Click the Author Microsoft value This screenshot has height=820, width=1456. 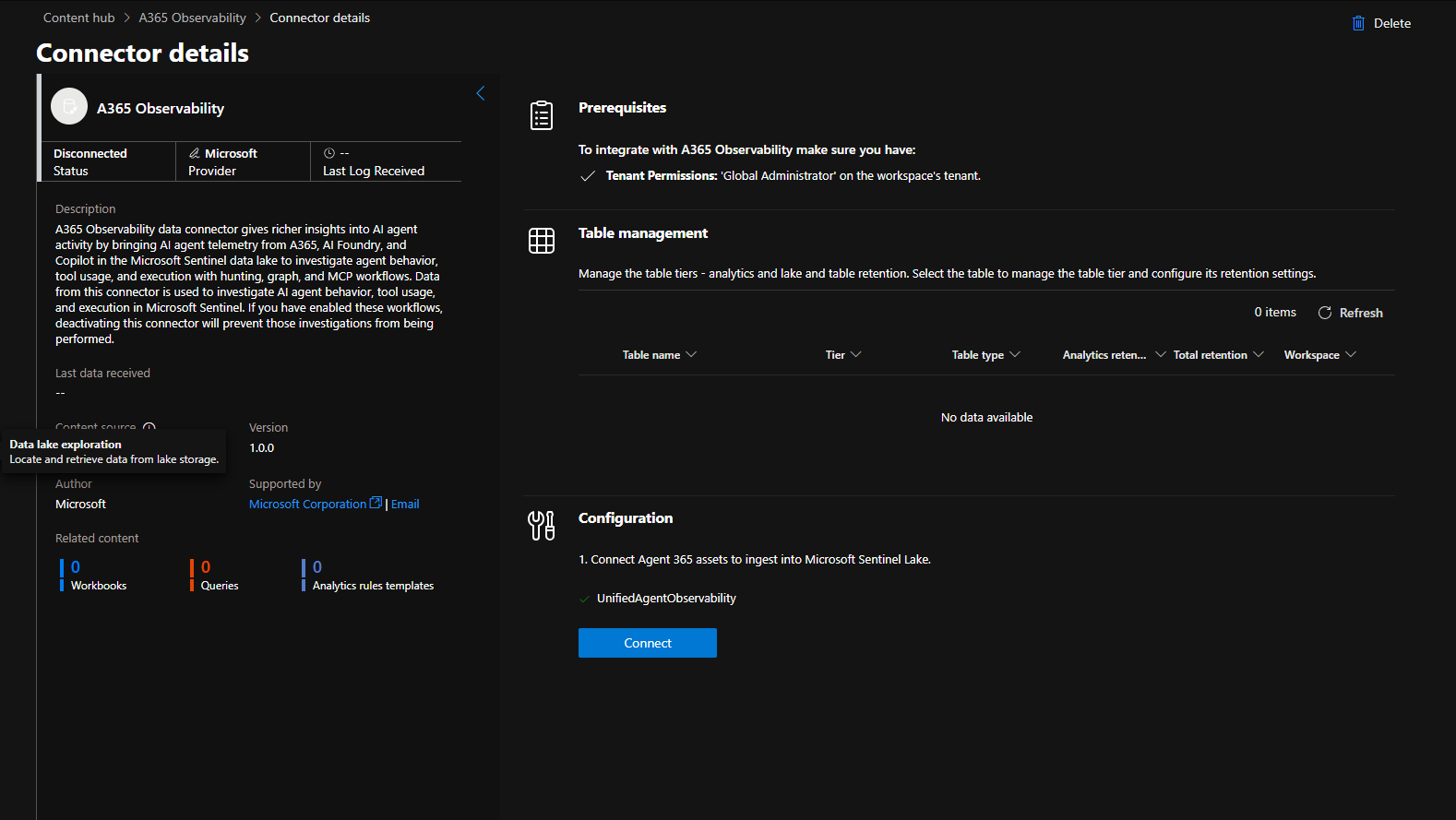pos(80,504)
